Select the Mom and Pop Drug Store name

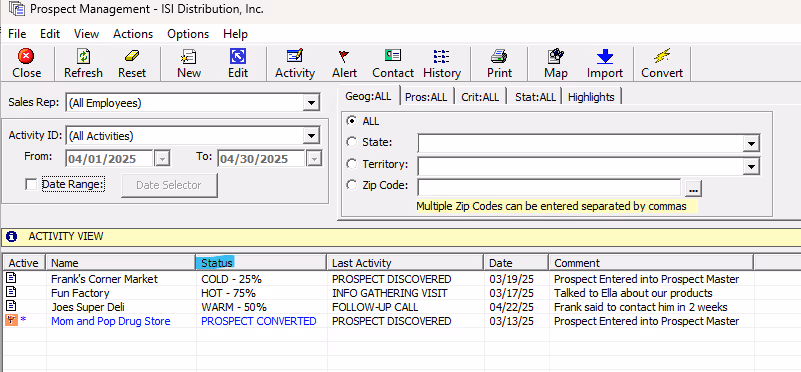coord(110,321)
